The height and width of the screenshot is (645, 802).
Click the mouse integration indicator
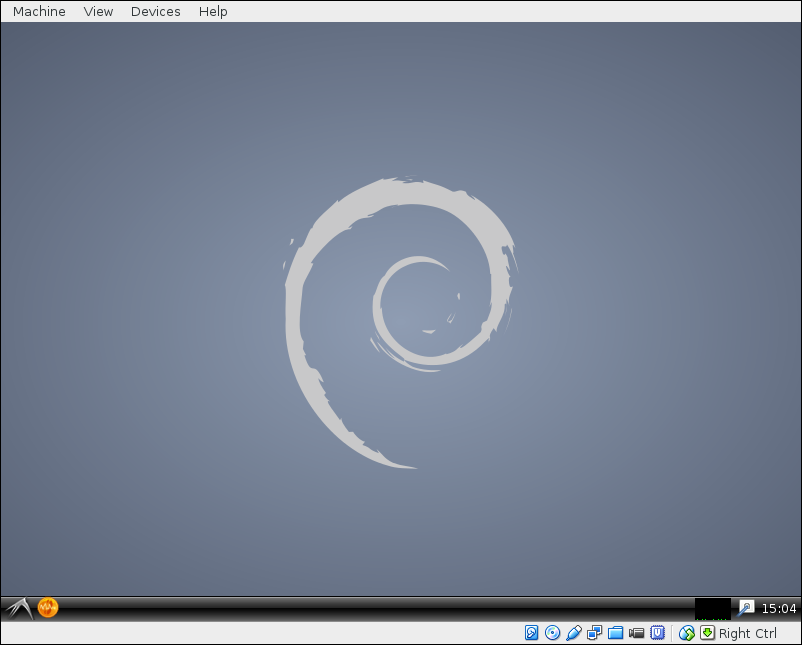click(686, 633)
